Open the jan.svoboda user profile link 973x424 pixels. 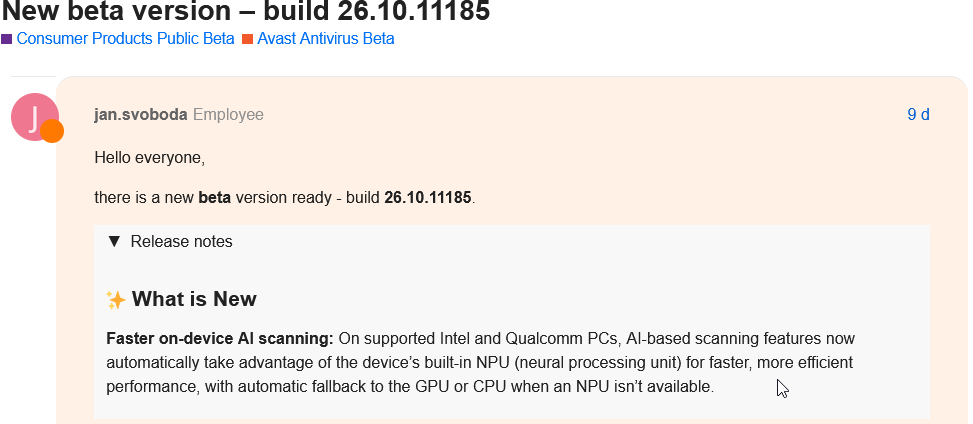coord(141,115)
